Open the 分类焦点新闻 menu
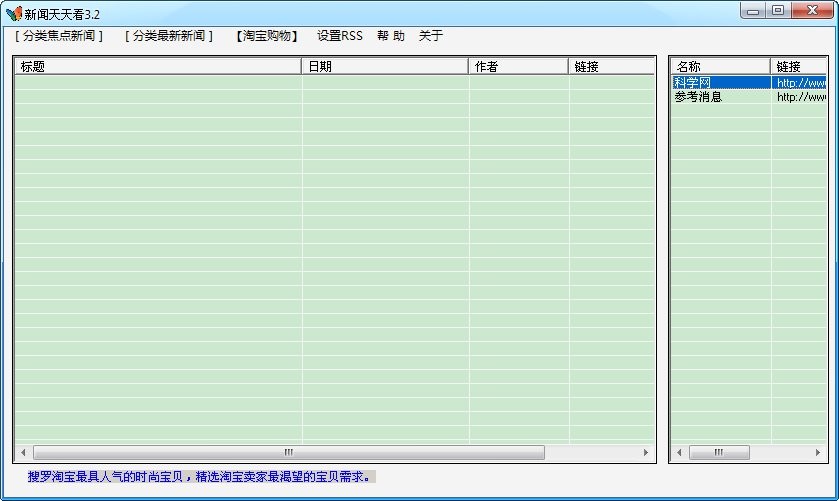Screen dimensions: 839x501 point(59,36)
